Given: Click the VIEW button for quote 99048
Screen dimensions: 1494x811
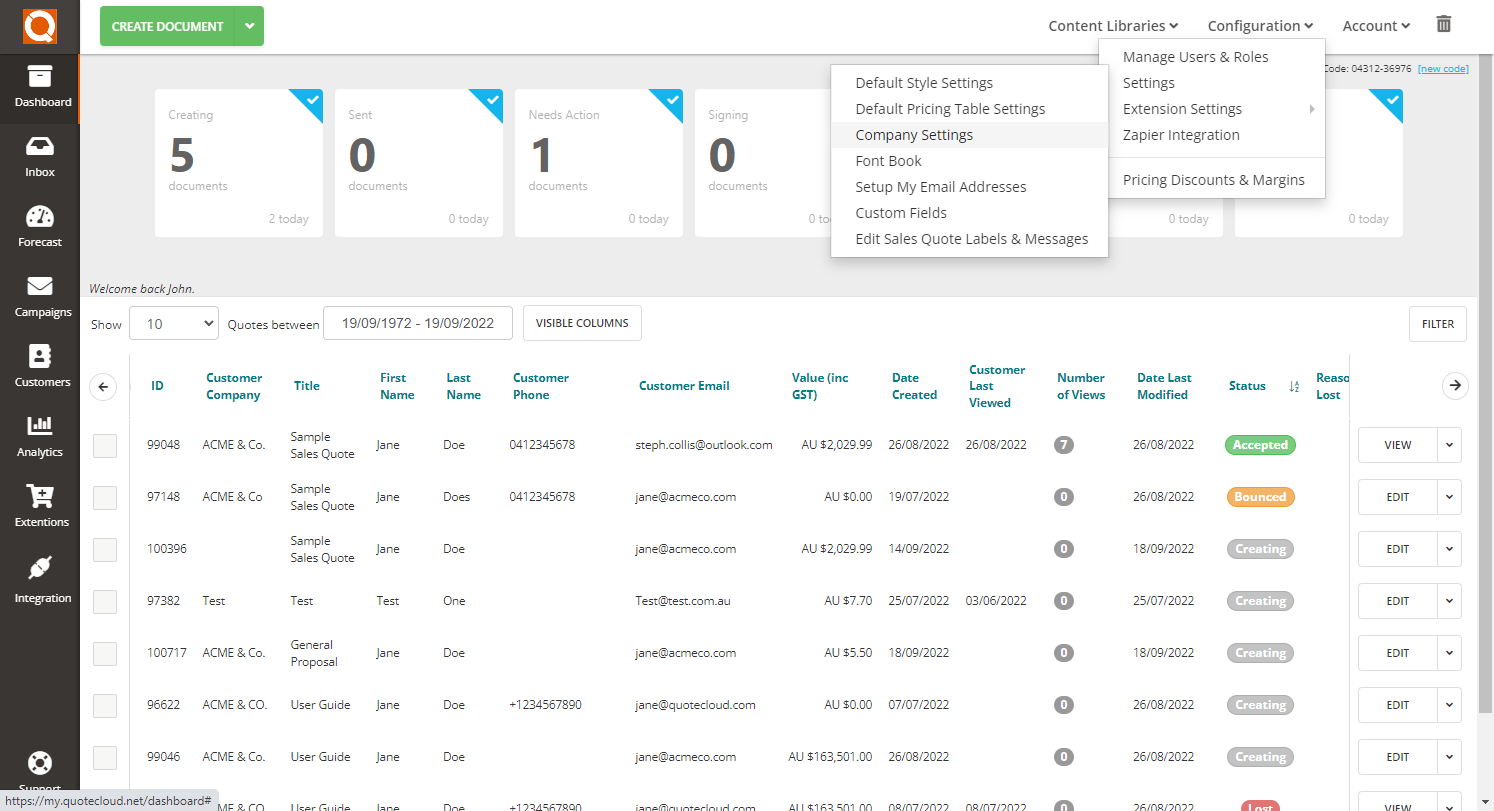Looking at the screenshot, I should point(1396,445).
